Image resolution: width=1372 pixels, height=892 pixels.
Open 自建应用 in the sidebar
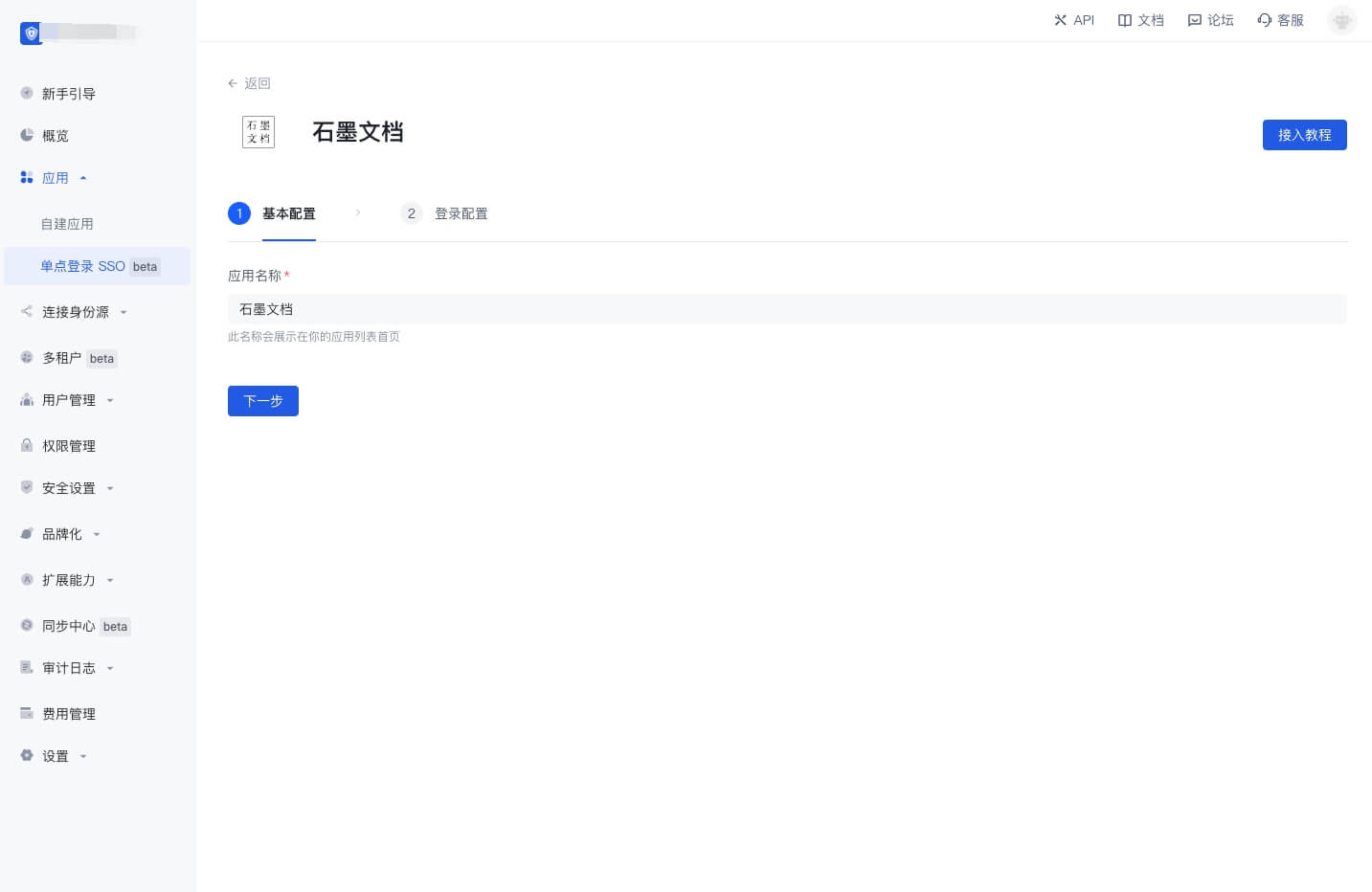(x=67, y=224)
